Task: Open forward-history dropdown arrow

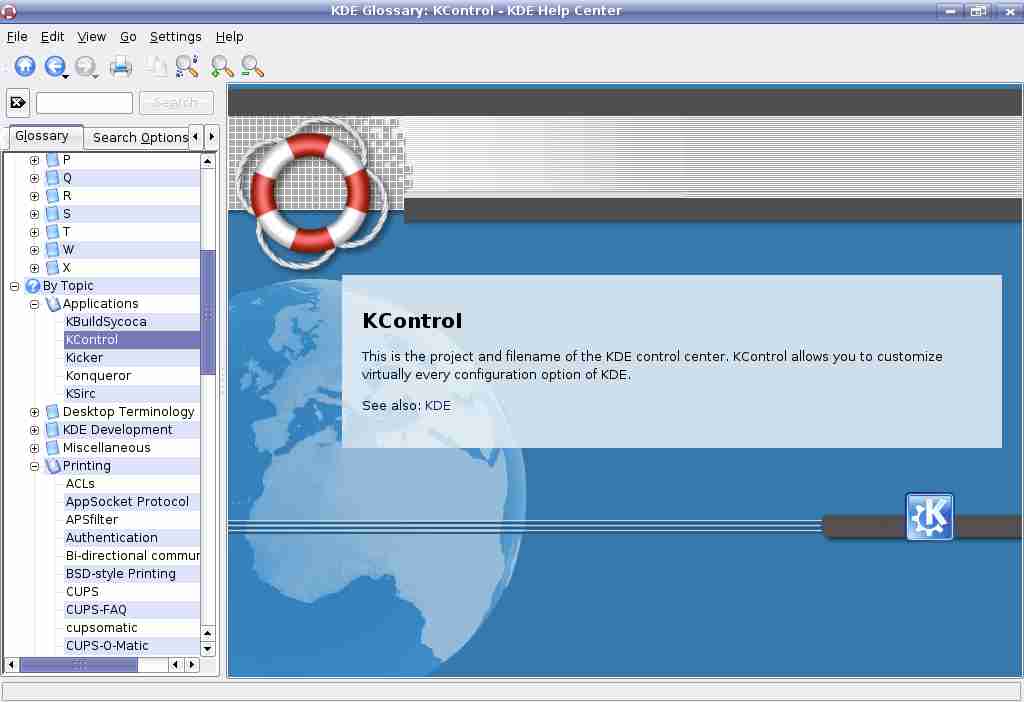Action: click(x=96, y=77)
